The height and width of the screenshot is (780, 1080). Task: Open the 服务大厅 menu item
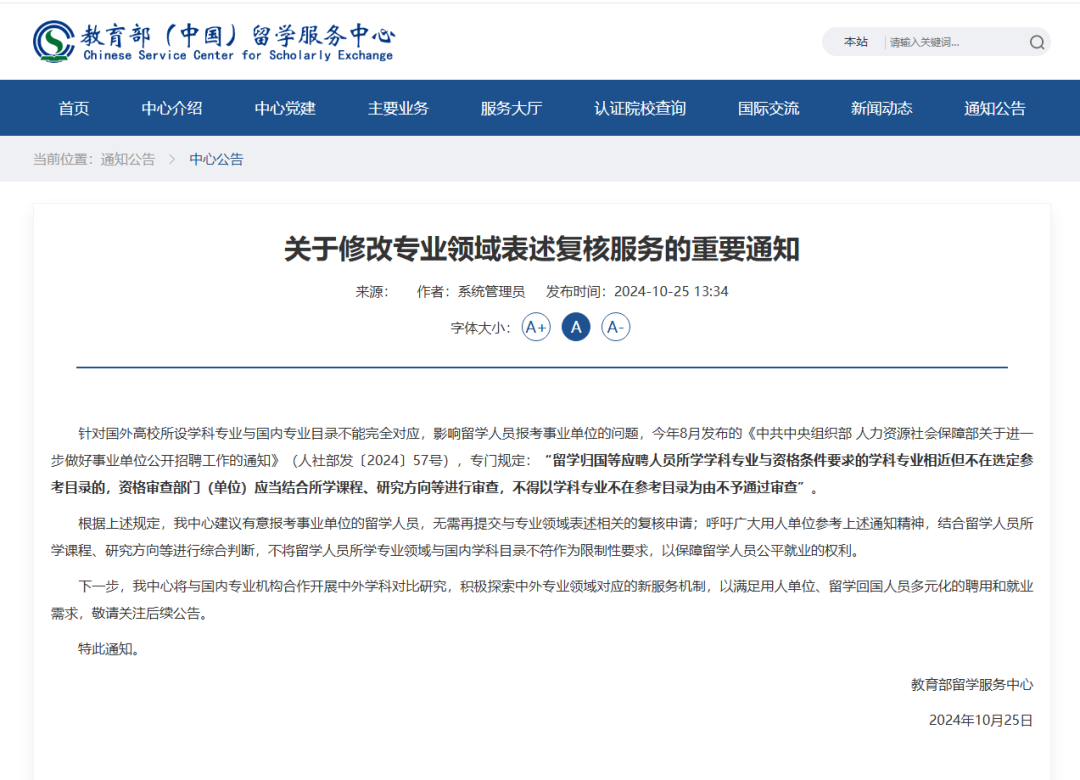pos(511,108)
